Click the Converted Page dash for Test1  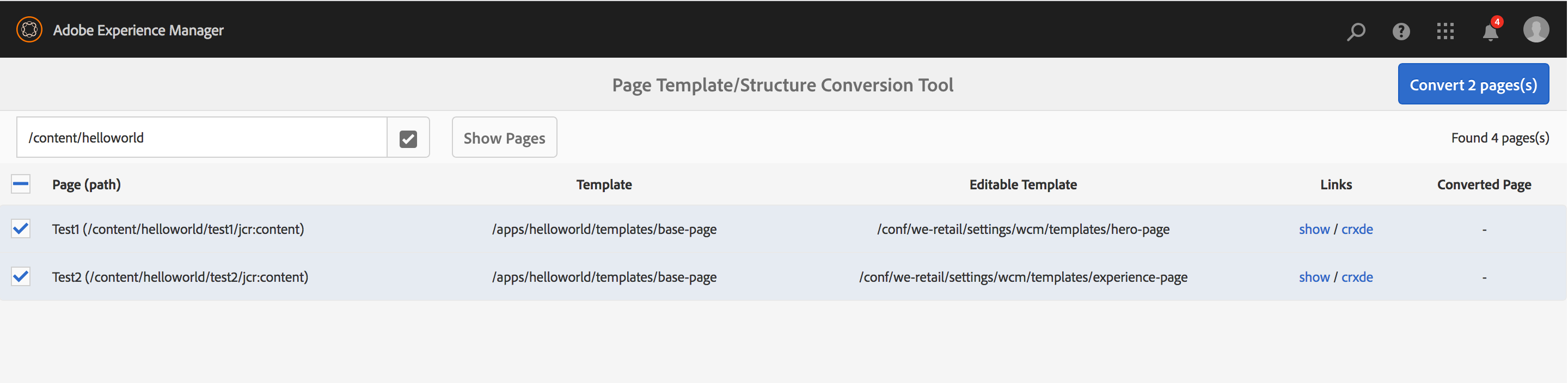[1484, 230]
